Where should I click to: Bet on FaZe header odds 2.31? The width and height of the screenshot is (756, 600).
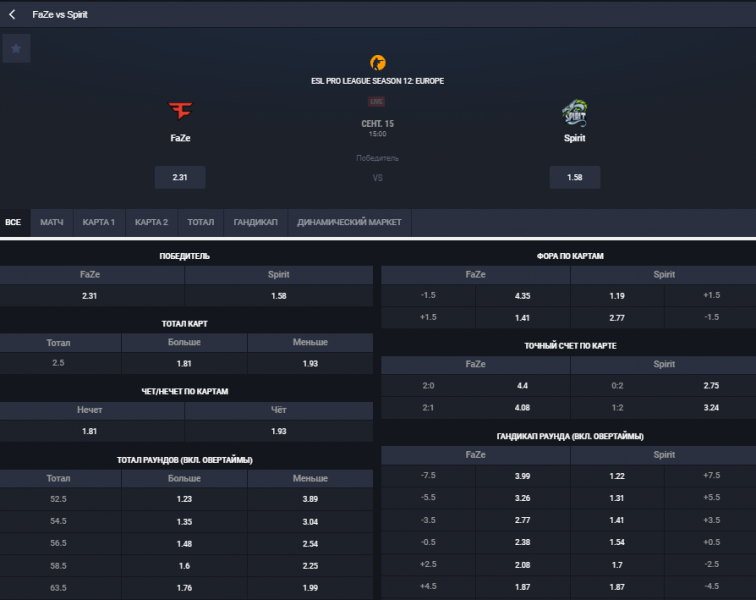(x=180, y=177)
